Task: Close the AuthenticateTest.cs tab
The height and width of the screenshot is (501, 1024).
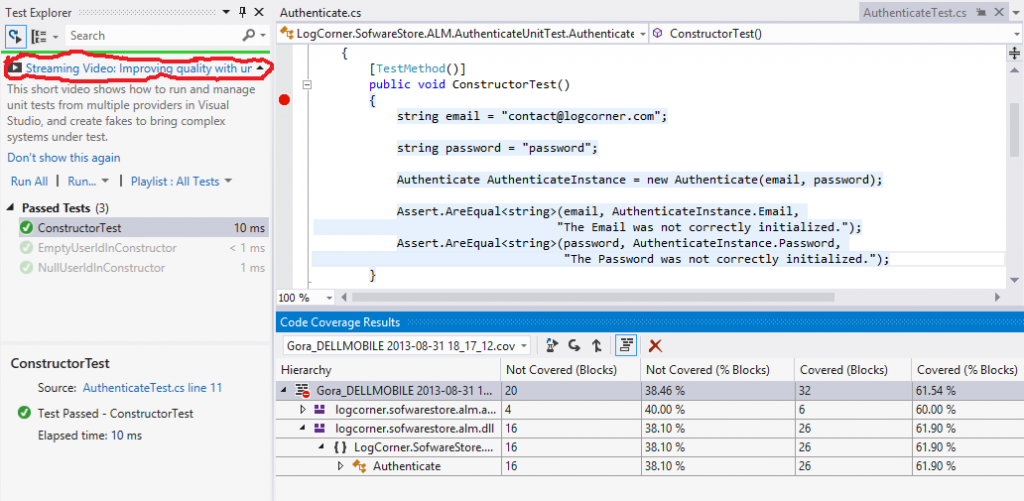Action: coord(999,12)
